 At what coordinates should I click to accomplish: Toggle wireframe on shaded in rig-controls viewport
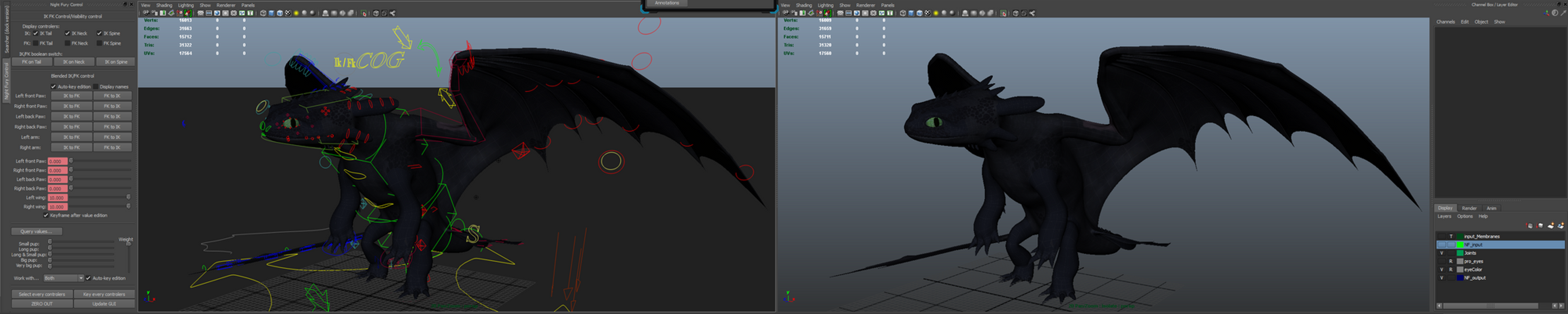click(280, 13)
